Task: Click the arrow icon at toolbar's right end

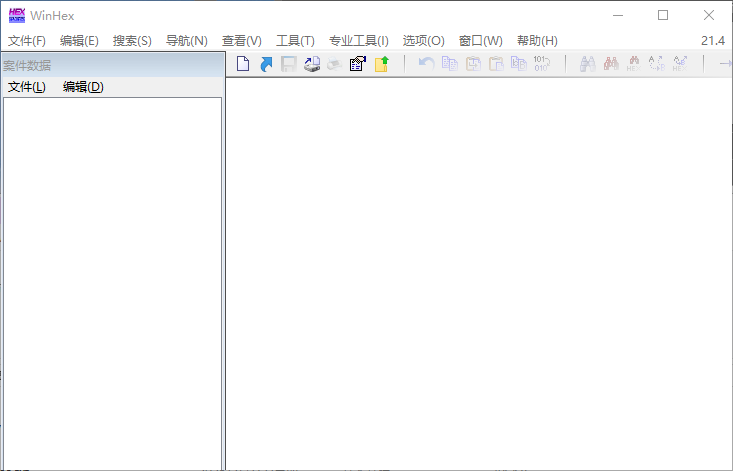Action: point(726,64)
